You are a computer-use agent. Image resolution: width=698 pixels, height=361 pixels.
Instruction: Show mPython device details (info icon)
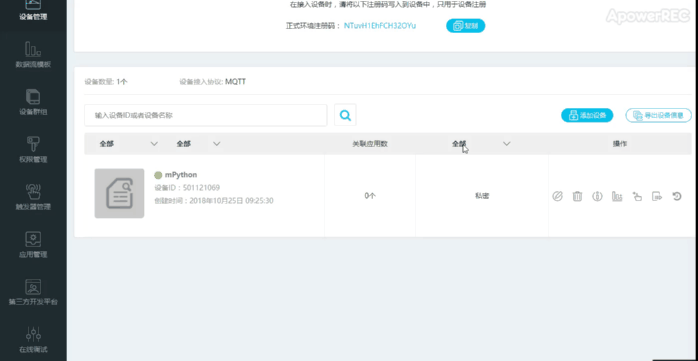[597, 196]
